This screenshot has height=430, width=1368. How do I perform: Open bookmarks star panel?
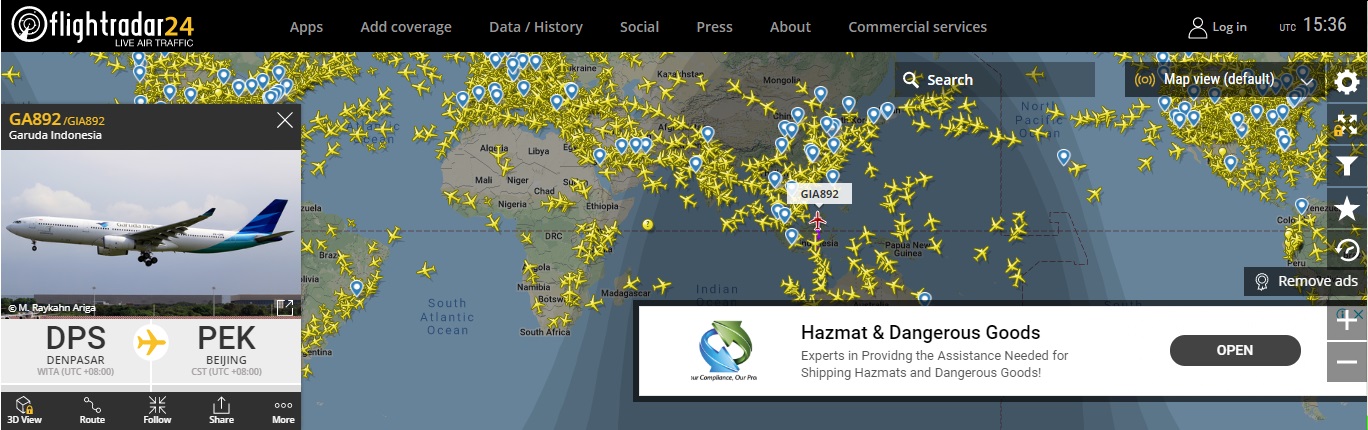pyautogui.click(x=1347, y=210)
